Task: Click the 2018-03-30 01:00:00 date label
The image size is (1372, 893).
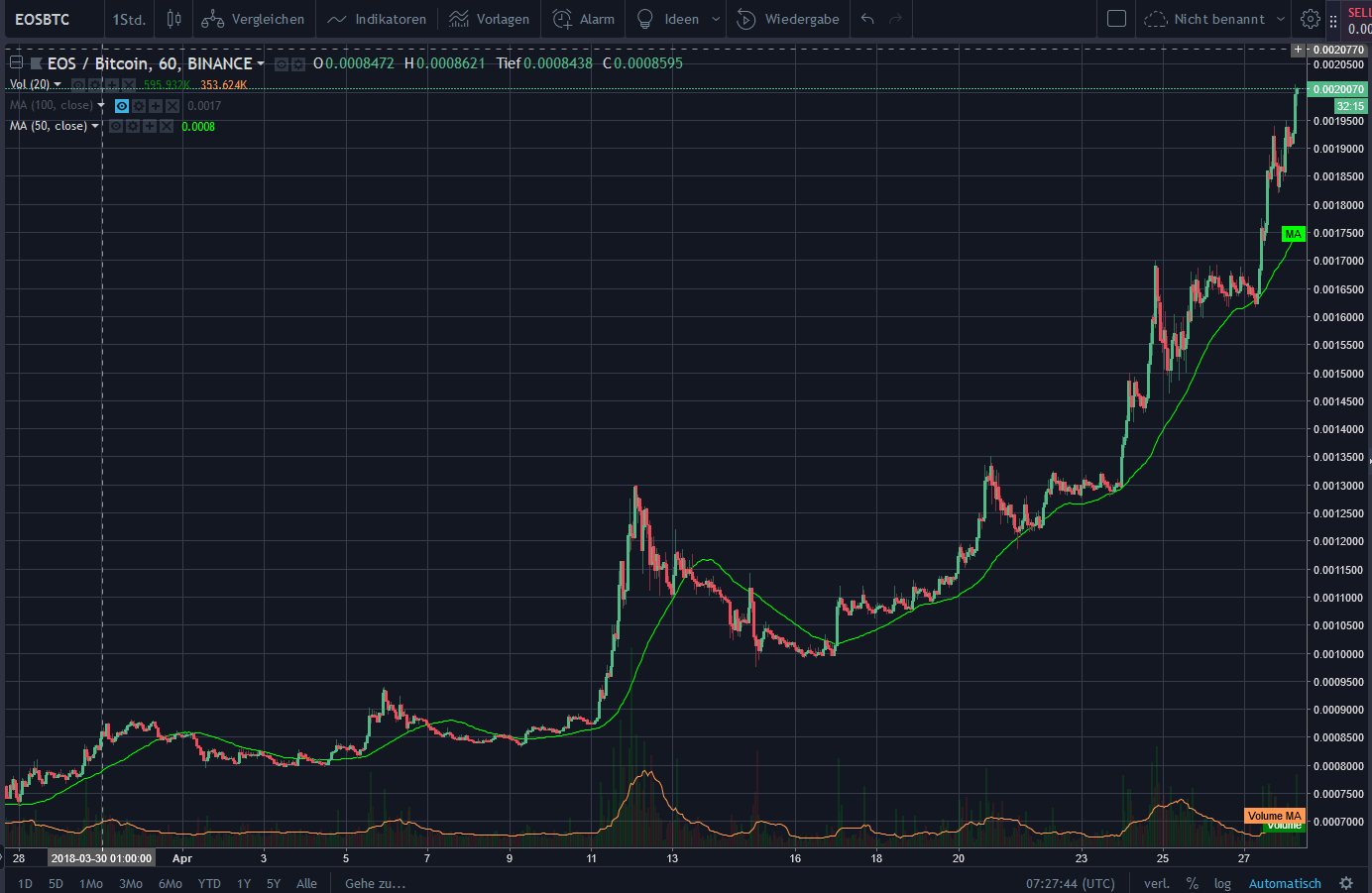Action: [x=101, y=858]
